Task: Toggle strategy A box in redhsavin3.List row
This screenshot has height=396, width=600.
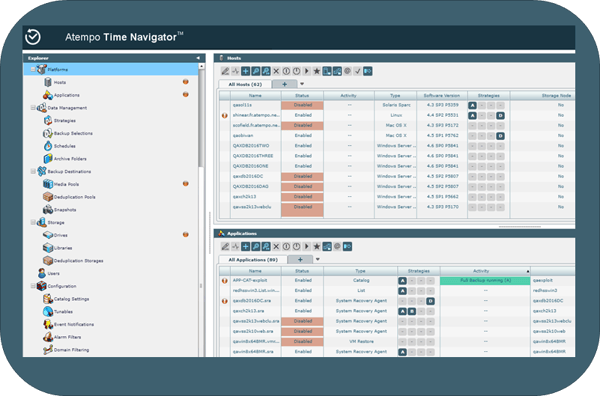Action: coord(403,291)
